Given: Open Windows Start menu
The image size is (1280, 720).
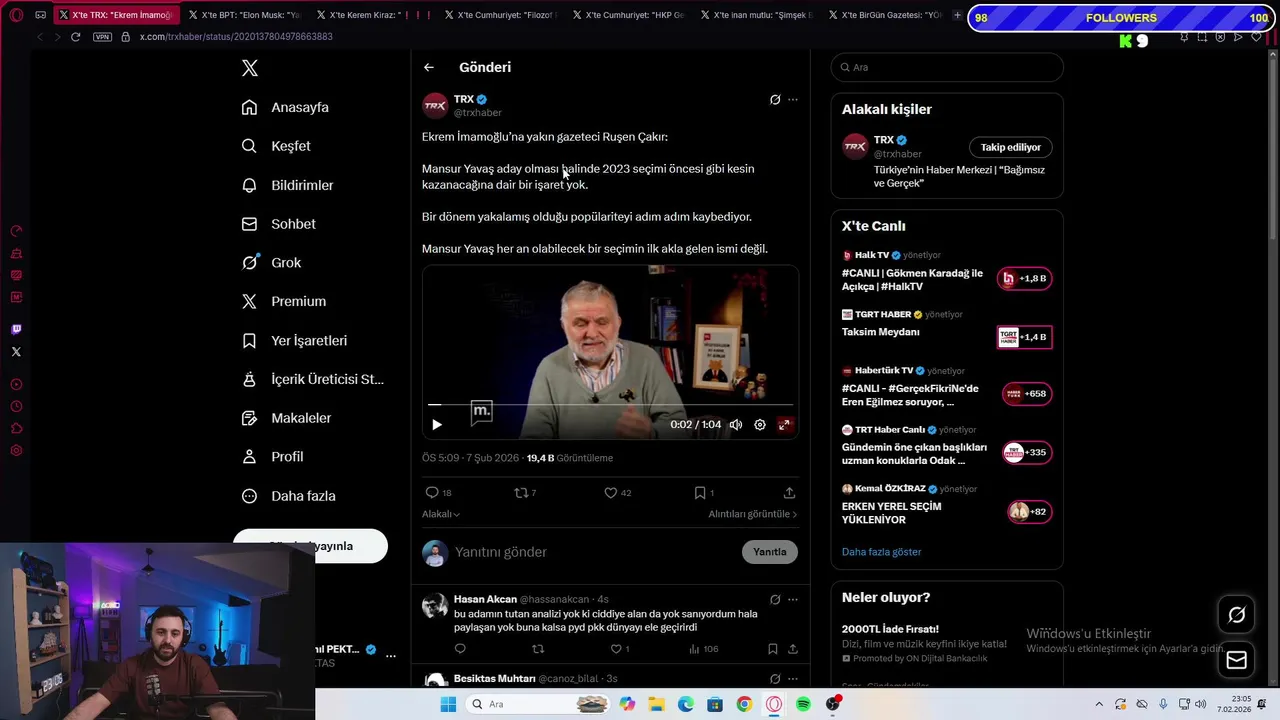Looking at the screenshot, I should tap(448, 704).
